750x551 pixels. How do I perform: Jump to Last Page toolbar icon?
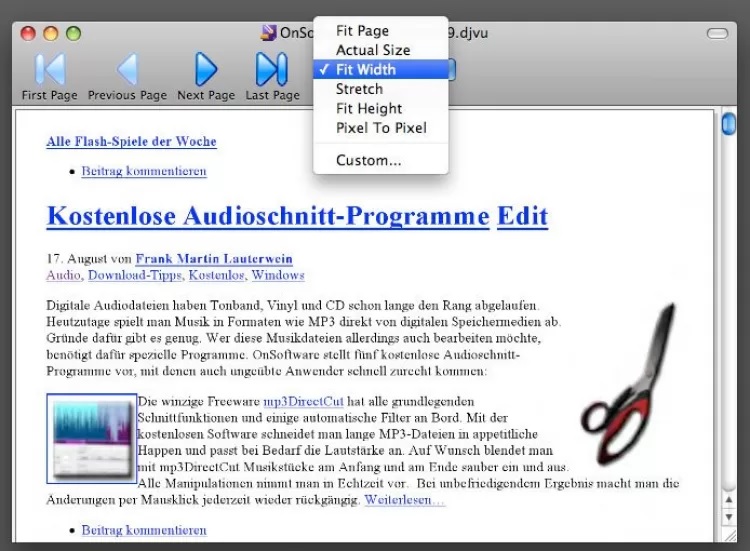272,69
